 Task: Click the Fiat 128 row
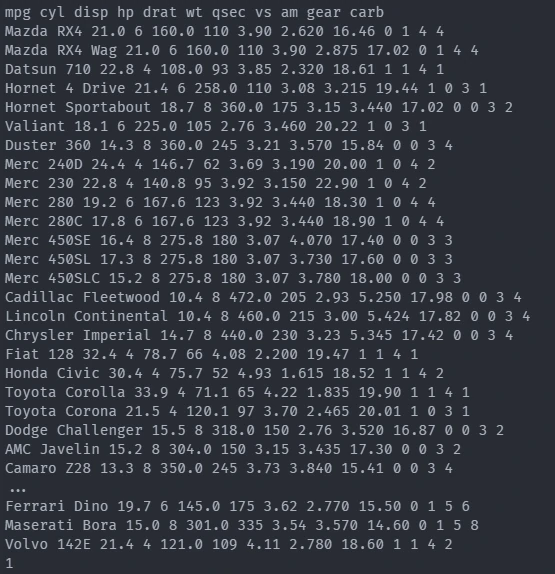coord(212,355)
